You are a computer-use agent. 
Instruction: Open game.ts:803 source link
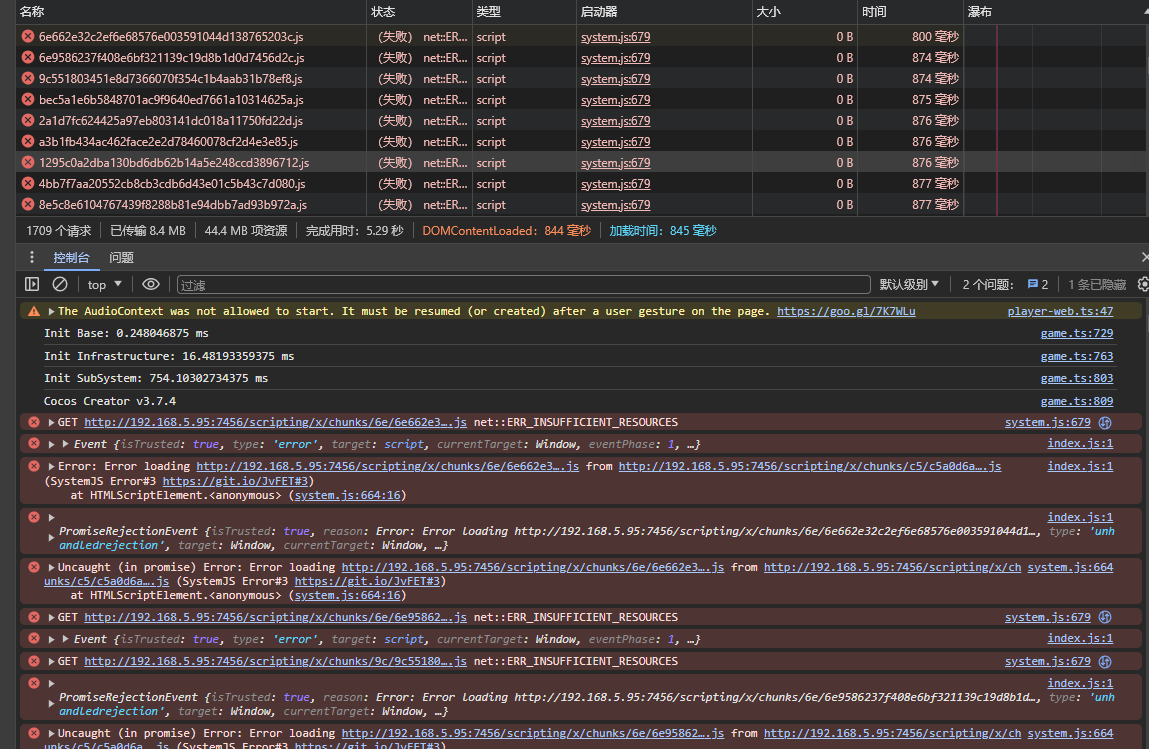point(1076,378)
